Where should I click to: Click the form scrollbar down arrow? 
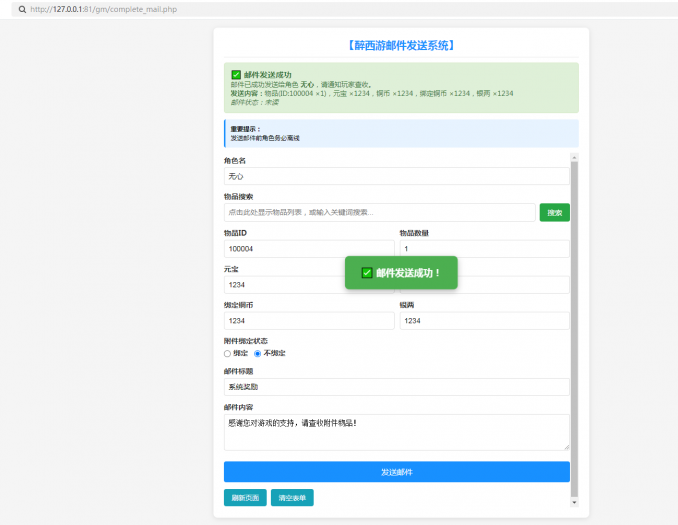coord(574,500)
